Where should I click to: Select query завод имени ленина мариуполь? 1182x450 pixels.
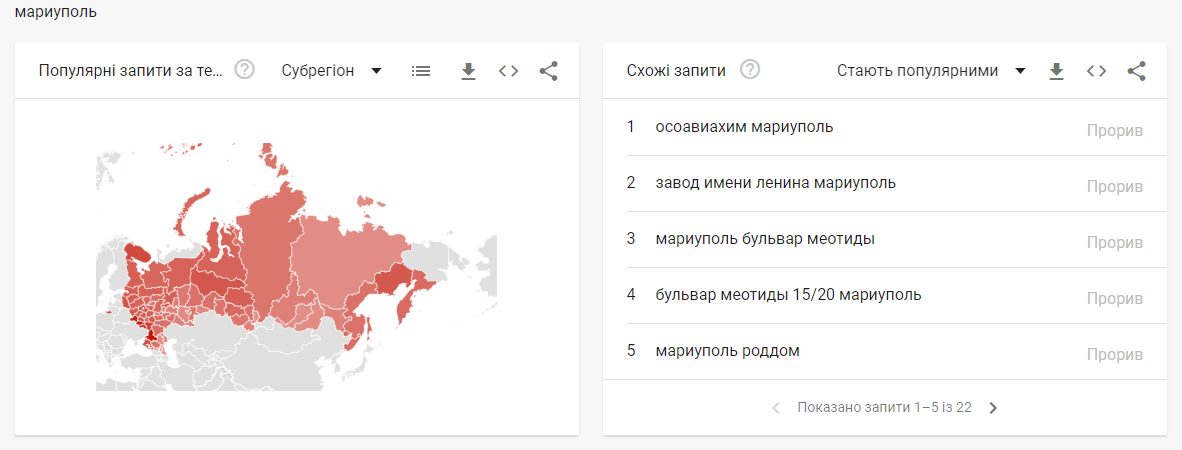pos(886,183)
